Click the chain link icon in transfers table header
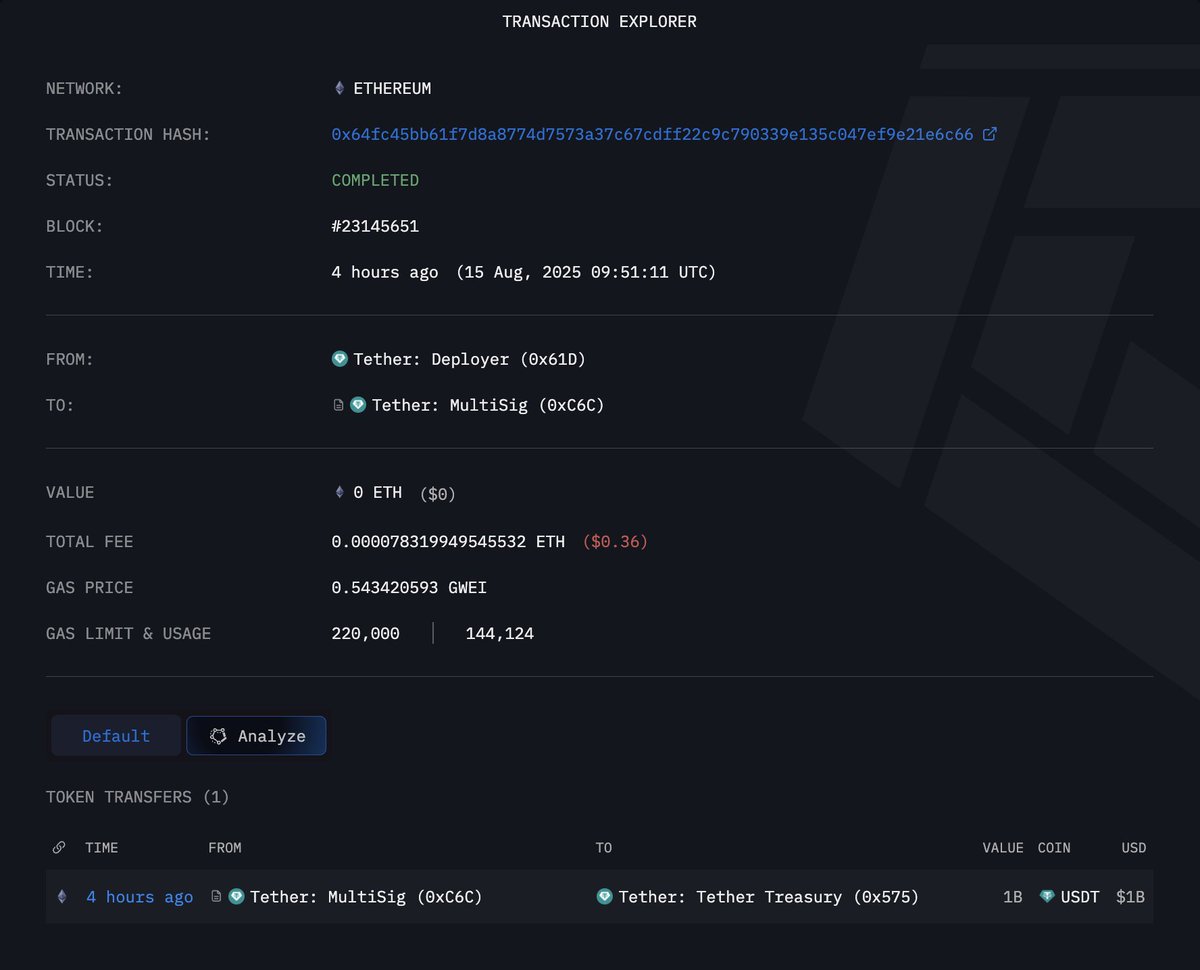Image resolution: width=1200 pixels, height=970 pixels. coord(59,847)
